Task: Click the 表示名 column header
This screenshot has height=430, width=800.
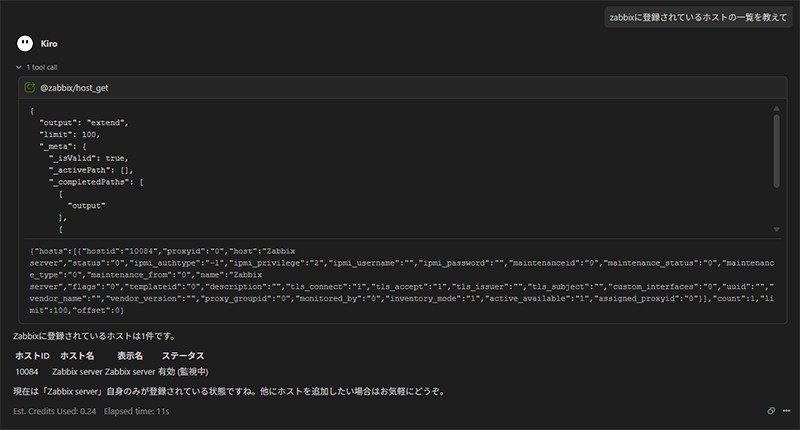Action: tap(130, 356)
